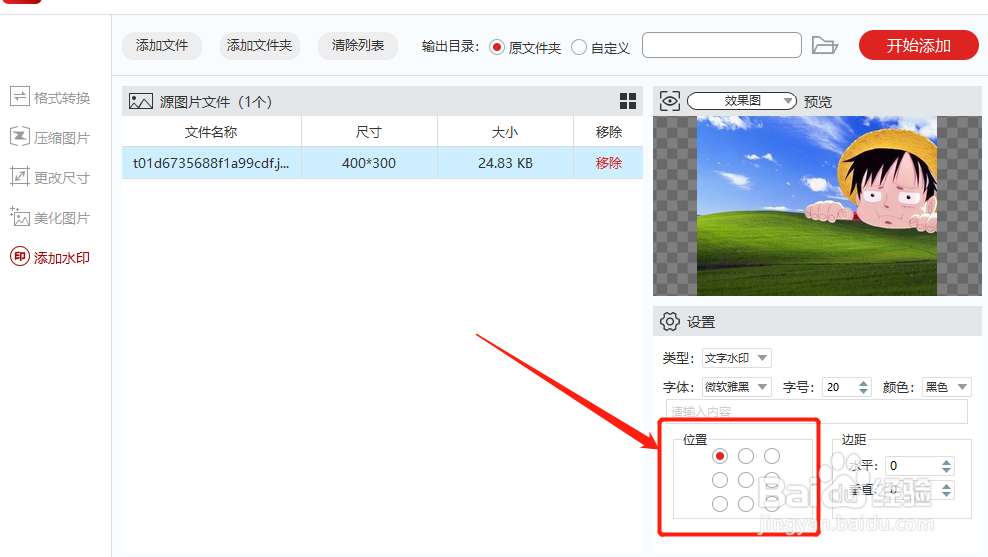
Task: Click the 24.83 KB size cell
Action: point(505,163)
